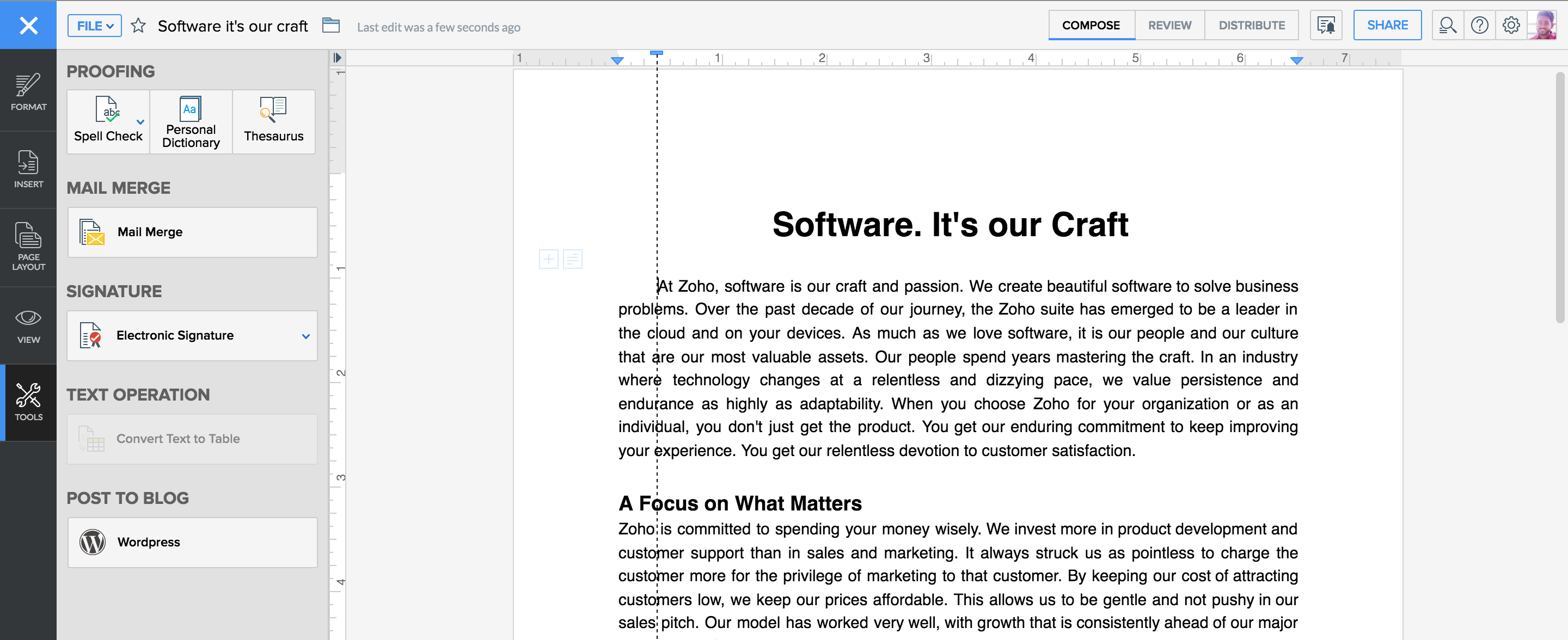Click the right indent marker on ruler
The height and width of the screenshot is (640, 1568).
tap(1296, 60)
